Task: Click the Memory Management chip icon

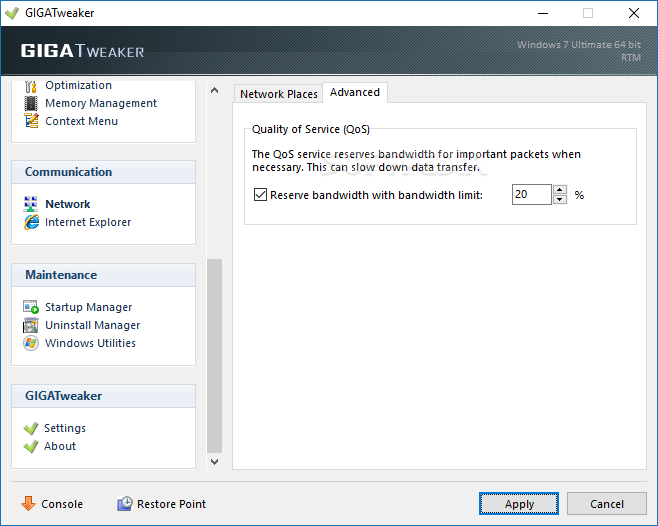Action: (31, 103)
